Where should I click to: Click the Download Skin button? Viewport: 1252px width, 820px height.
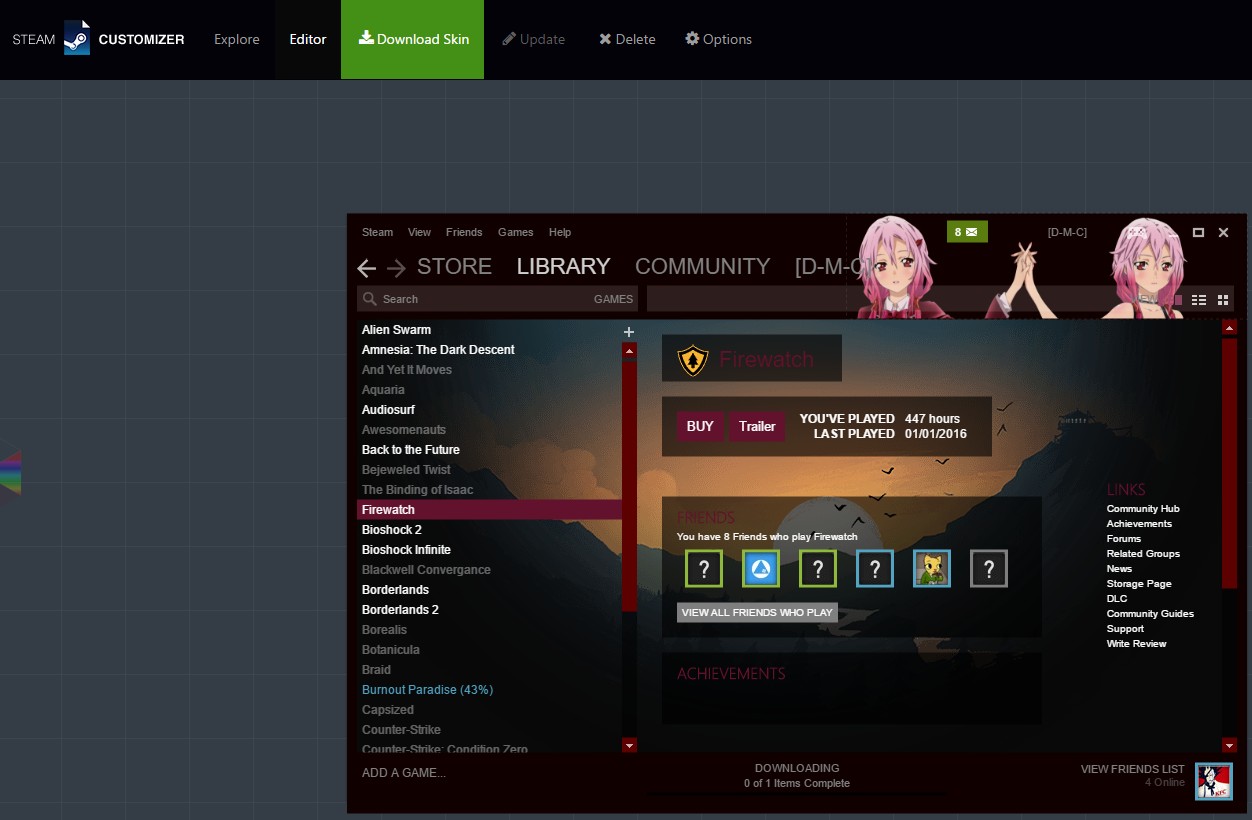[412, 39]
